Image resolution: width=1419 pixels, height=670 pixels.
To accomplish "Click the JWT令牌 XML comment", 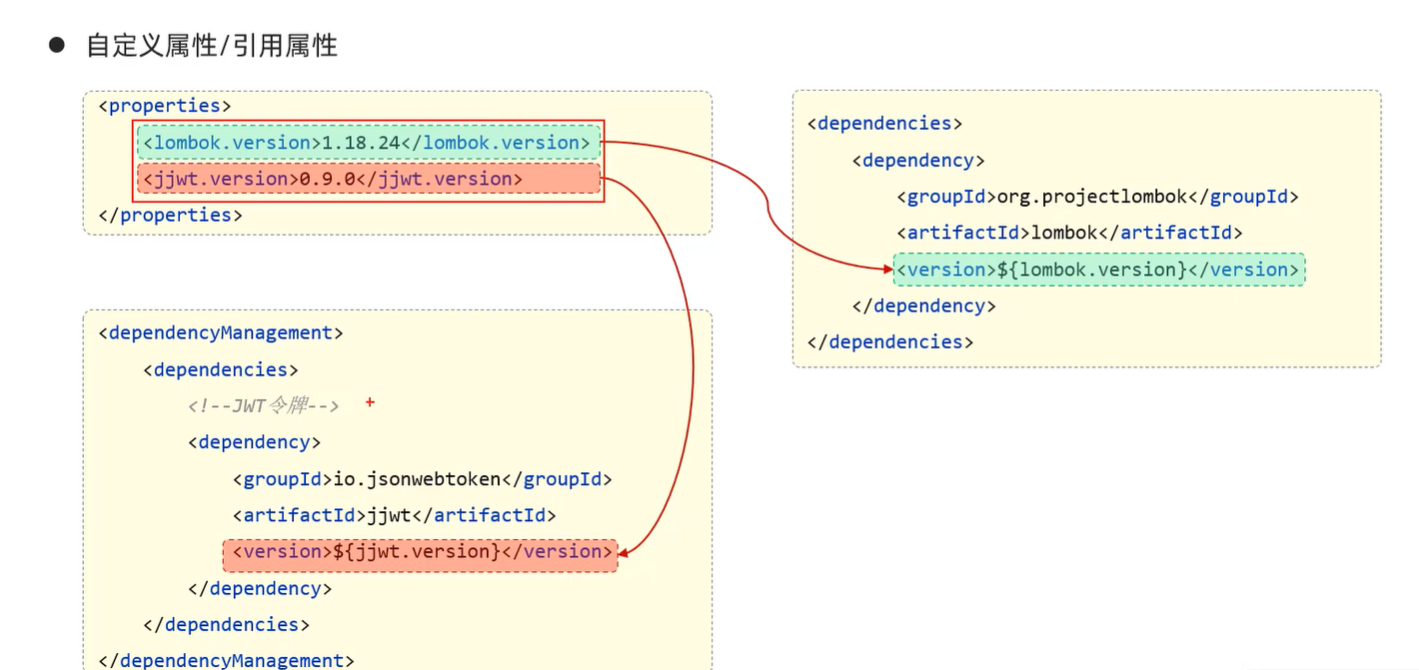I will (x=264, y=406).
